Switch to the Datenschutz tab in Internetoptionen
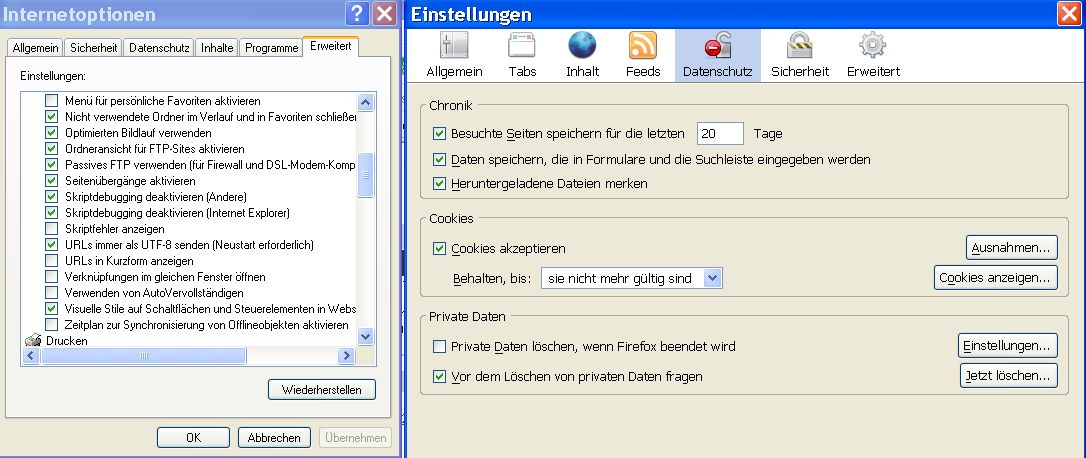This screenshot has width=1086, height=458. click(x=159, y=48)
